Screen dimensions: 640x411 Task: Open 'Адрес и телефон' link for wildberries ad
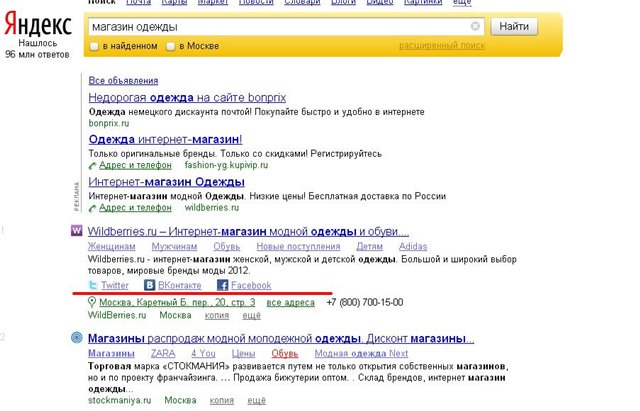click(135, 207)
